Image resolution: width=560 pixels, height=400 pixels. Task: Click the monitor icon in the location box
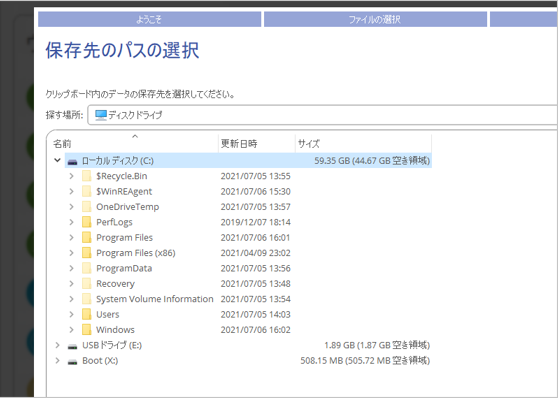101,115
